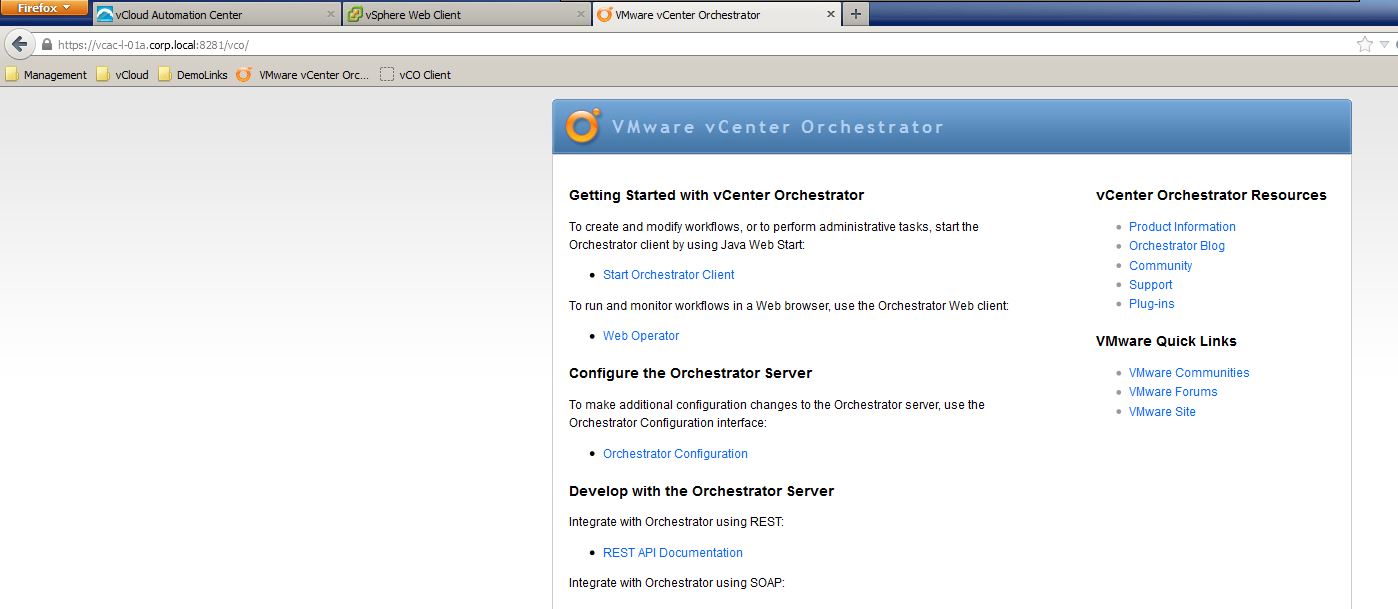Click the Start Orchestrator Client link
The height and width of the screenshot is (609, 1398).
(668, 275)
